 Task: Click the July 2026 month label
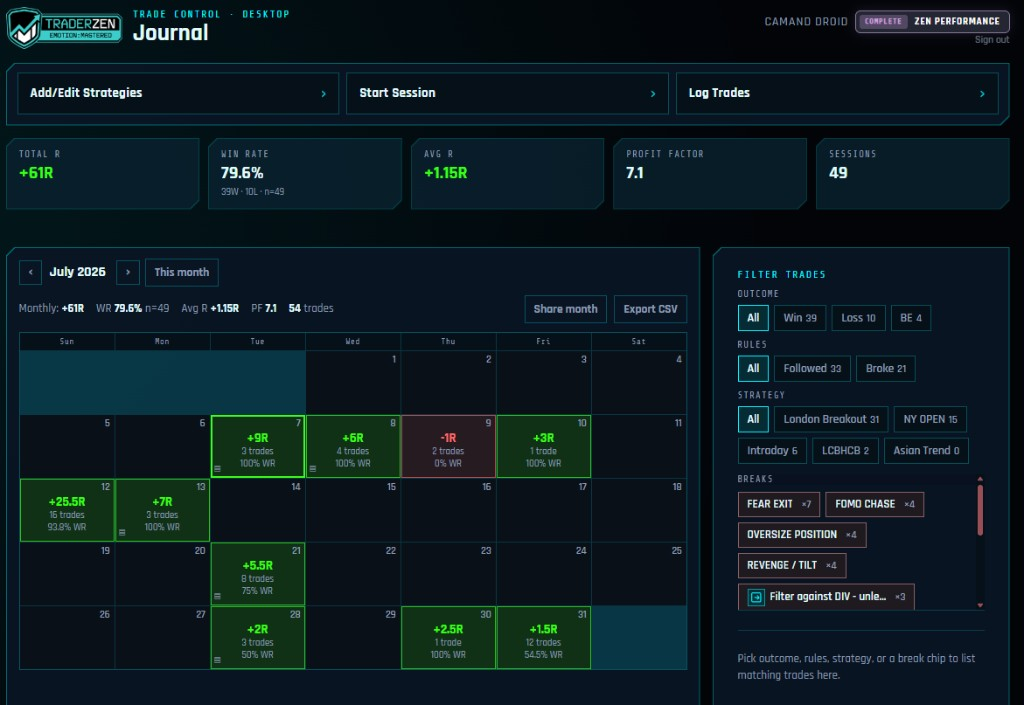point(78,272)
